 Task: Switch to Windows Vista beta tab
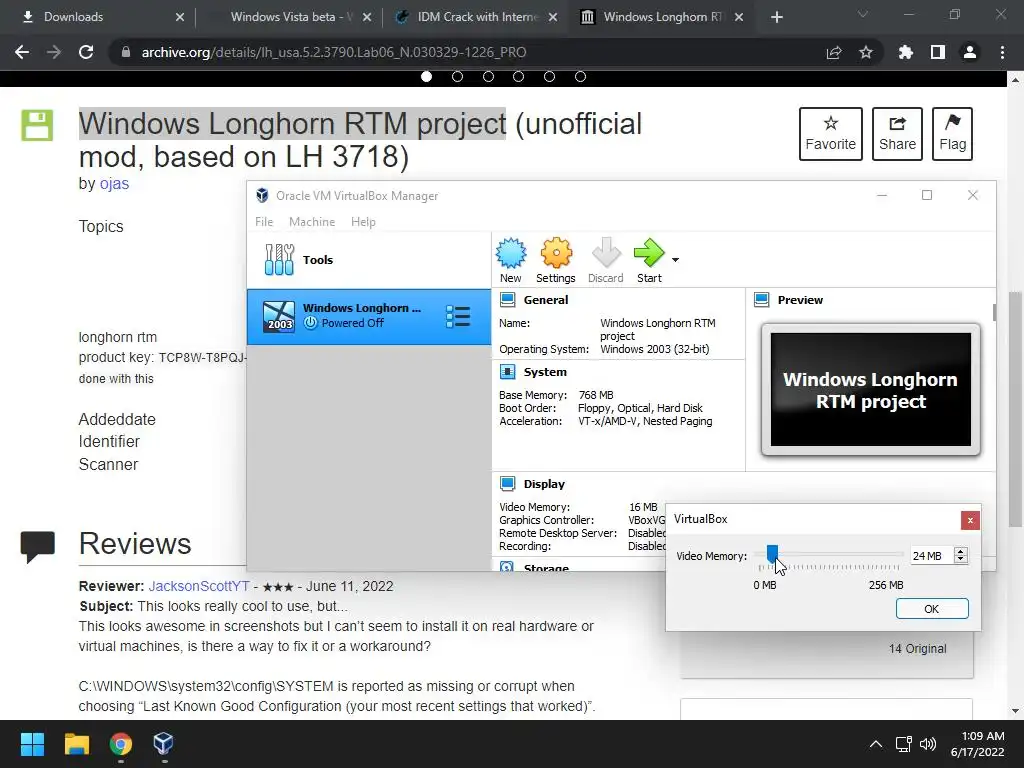(x=290, y=17)
